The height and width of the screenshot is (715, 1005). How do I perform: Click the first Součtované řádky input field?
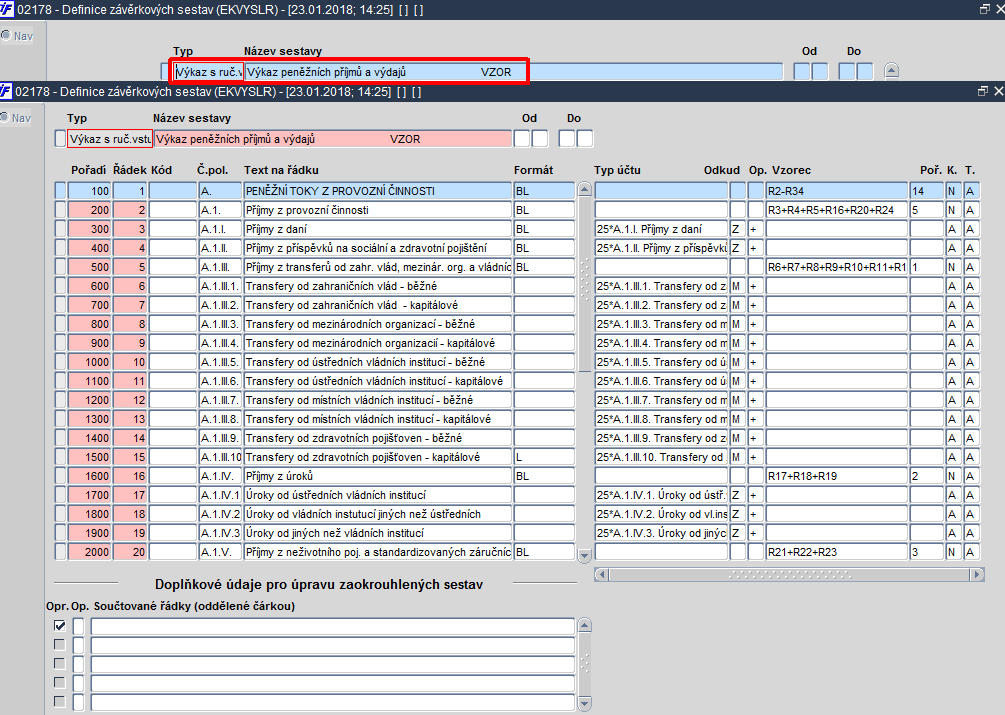pyautogui.click(x=332, y=626)
